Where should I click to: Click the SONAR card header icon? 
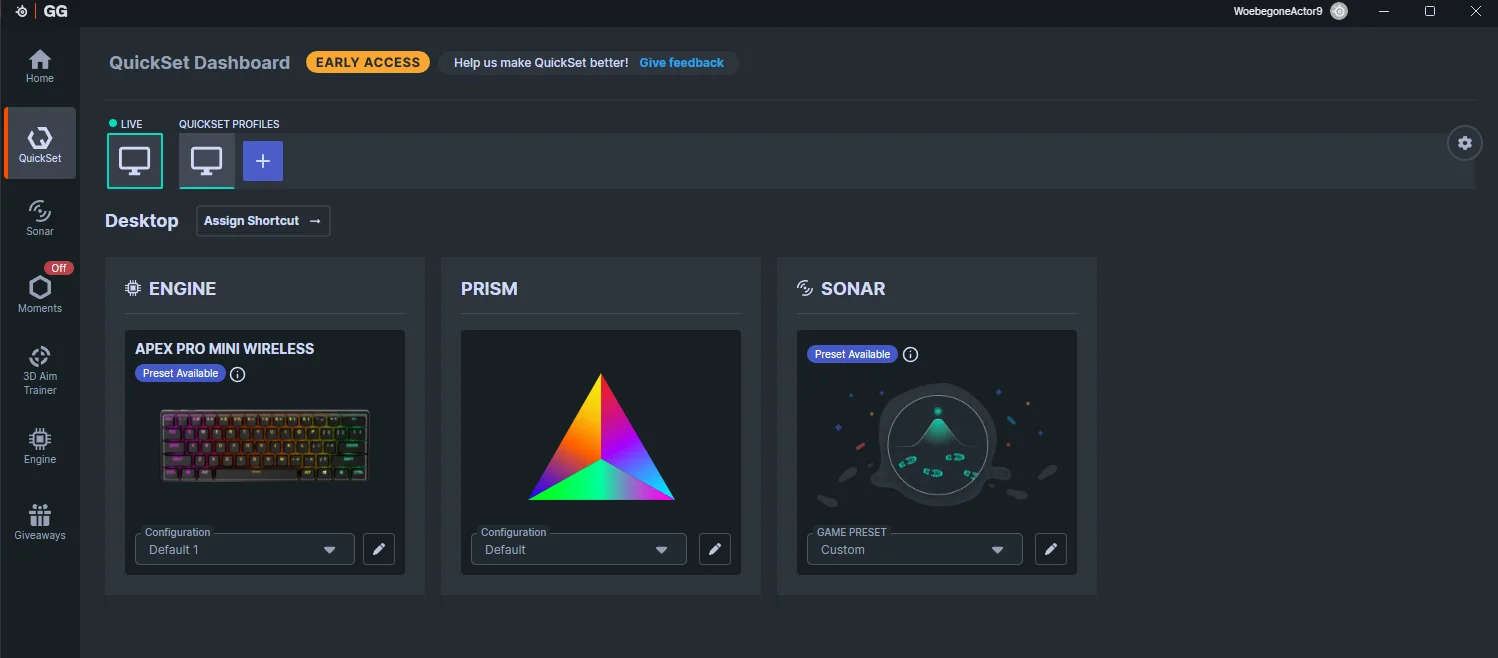pos(805,288)
